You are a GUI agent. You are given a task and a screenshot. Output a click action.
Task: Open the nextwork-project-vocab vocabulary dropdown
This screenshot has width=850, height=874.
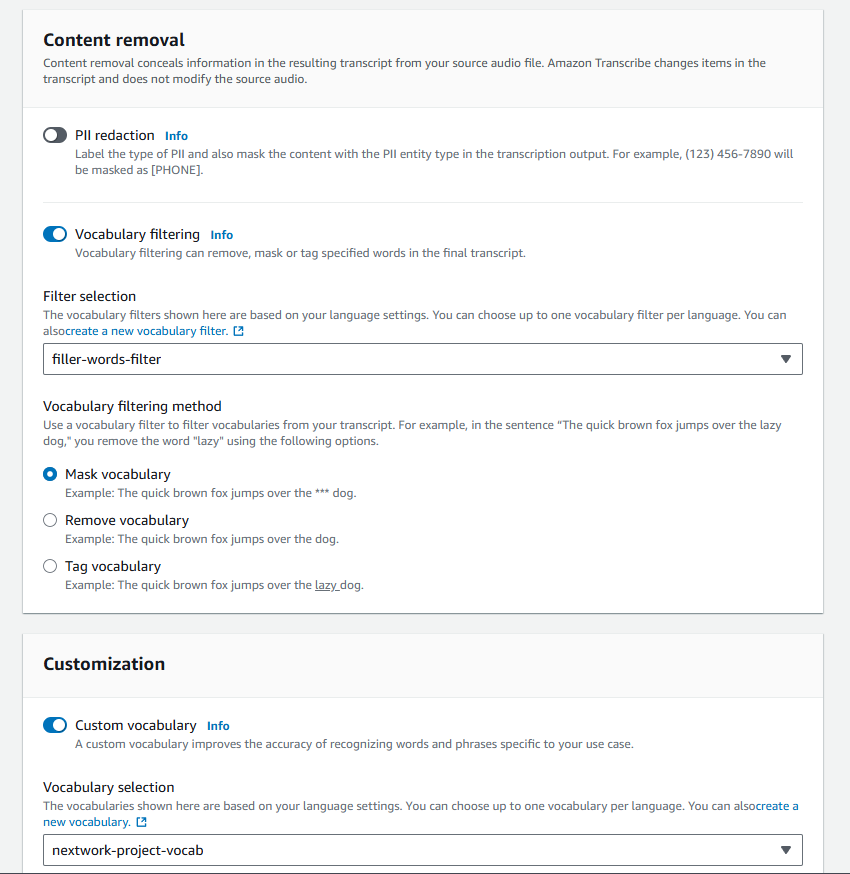coord(422,850)
